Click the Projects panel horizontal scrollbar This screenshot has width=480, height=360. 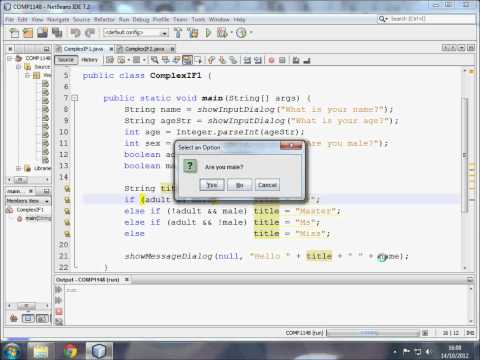[x=28, y=180]
